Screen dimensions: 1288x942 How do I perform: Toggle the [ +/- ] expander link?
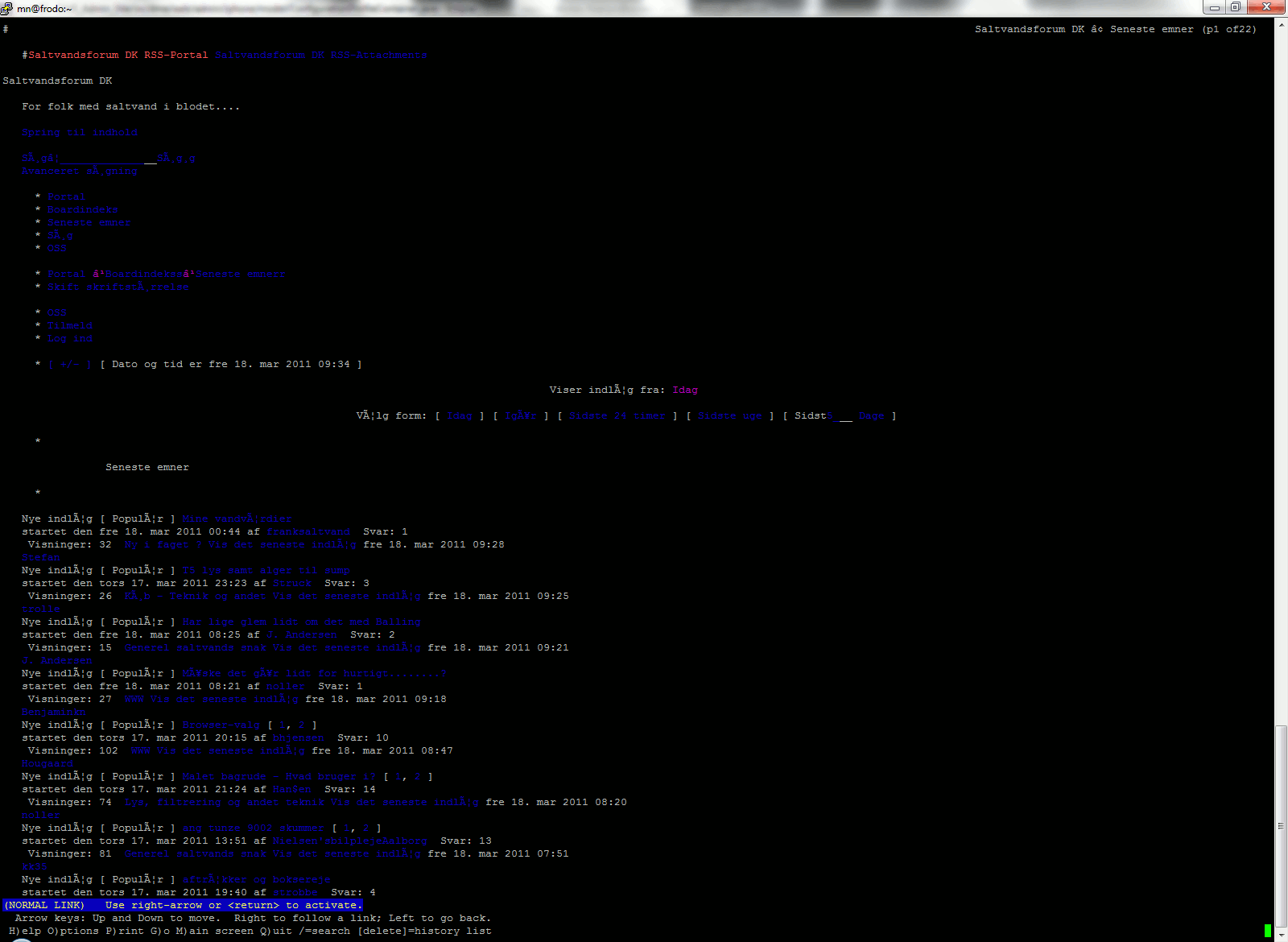(x=70, y=365)
